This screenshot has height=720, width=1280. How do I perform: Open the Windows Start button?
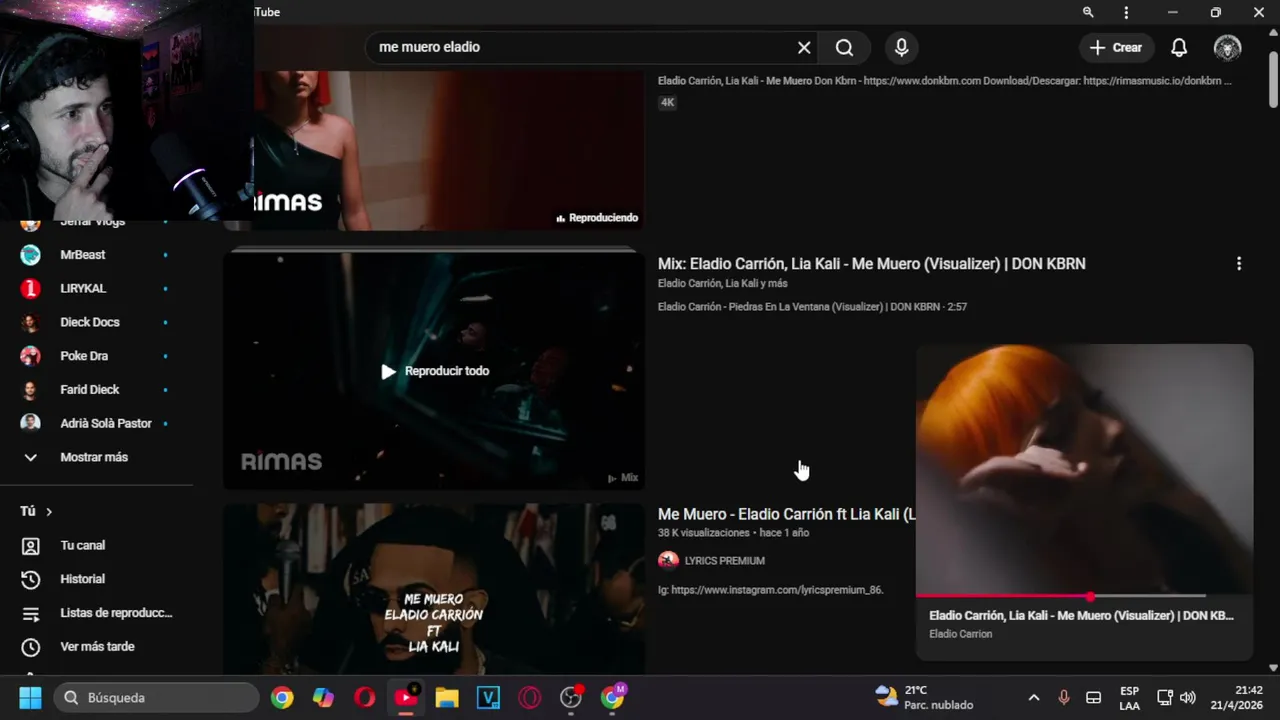30,697
